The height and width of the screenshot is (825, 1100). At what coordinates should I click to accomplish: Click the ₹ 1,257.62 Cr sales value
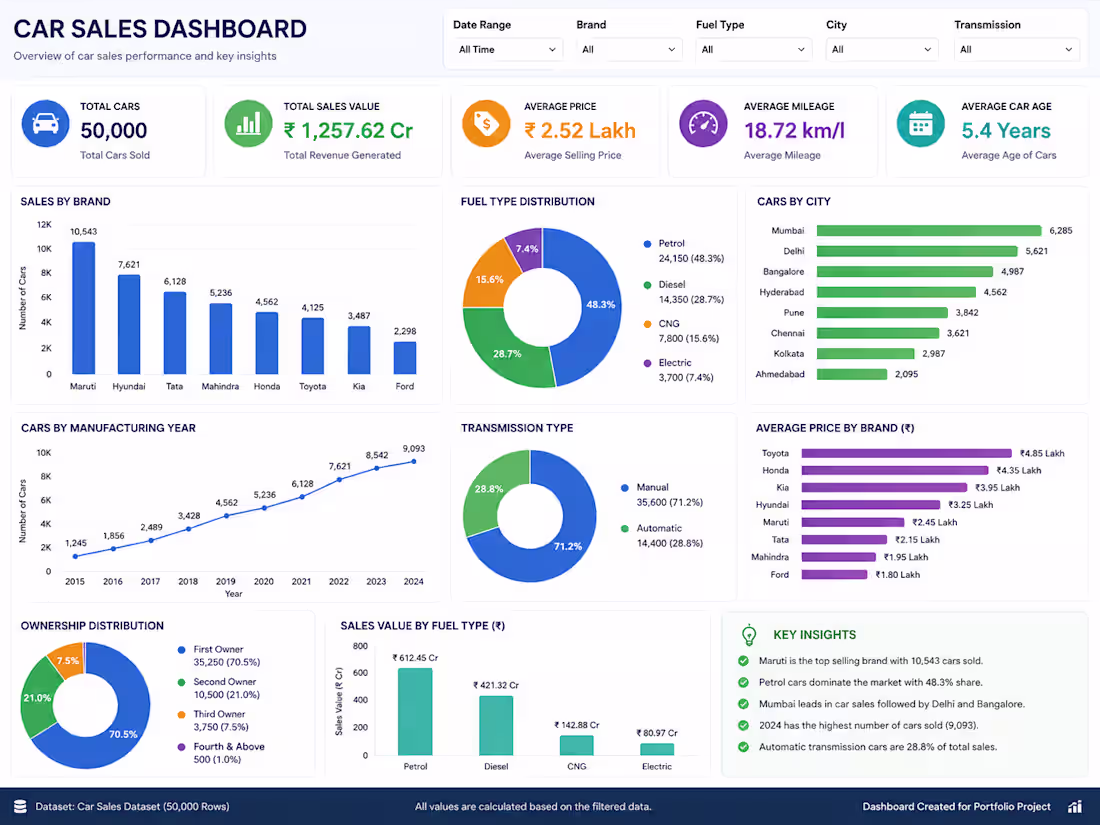coord(348,130)
